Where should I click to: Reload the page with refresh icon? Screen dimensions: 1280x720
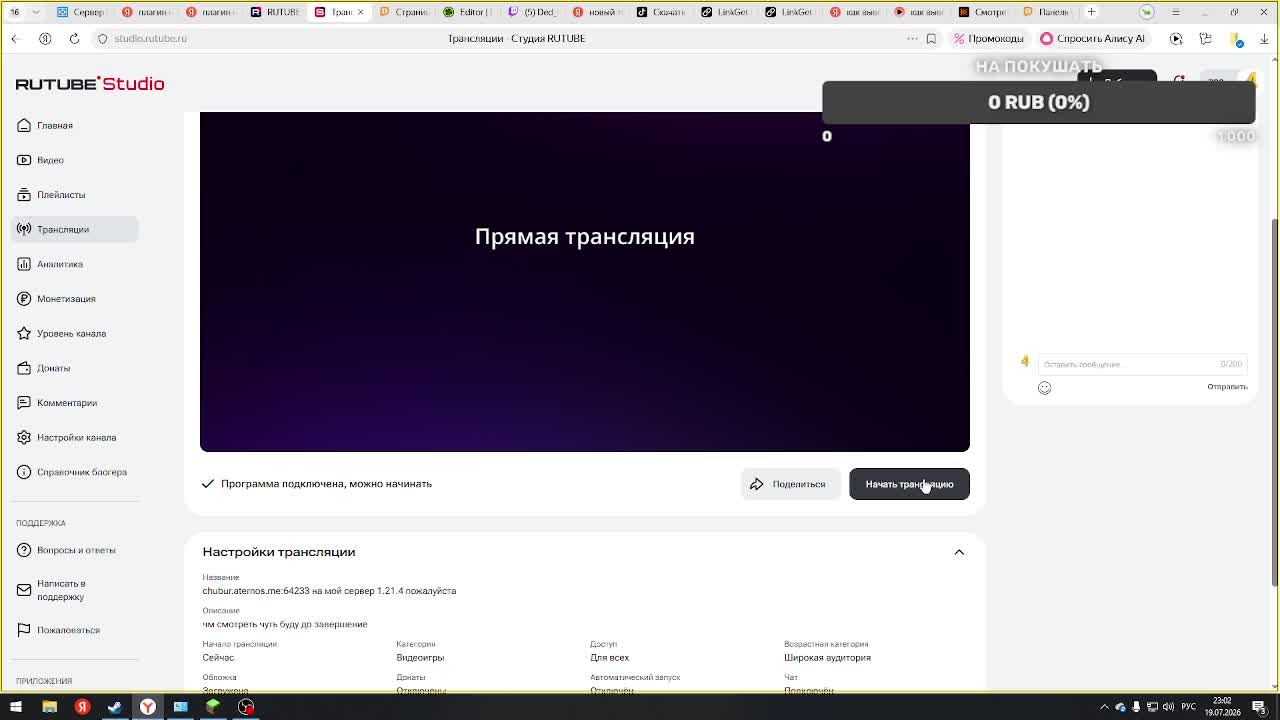pos(74,38)
